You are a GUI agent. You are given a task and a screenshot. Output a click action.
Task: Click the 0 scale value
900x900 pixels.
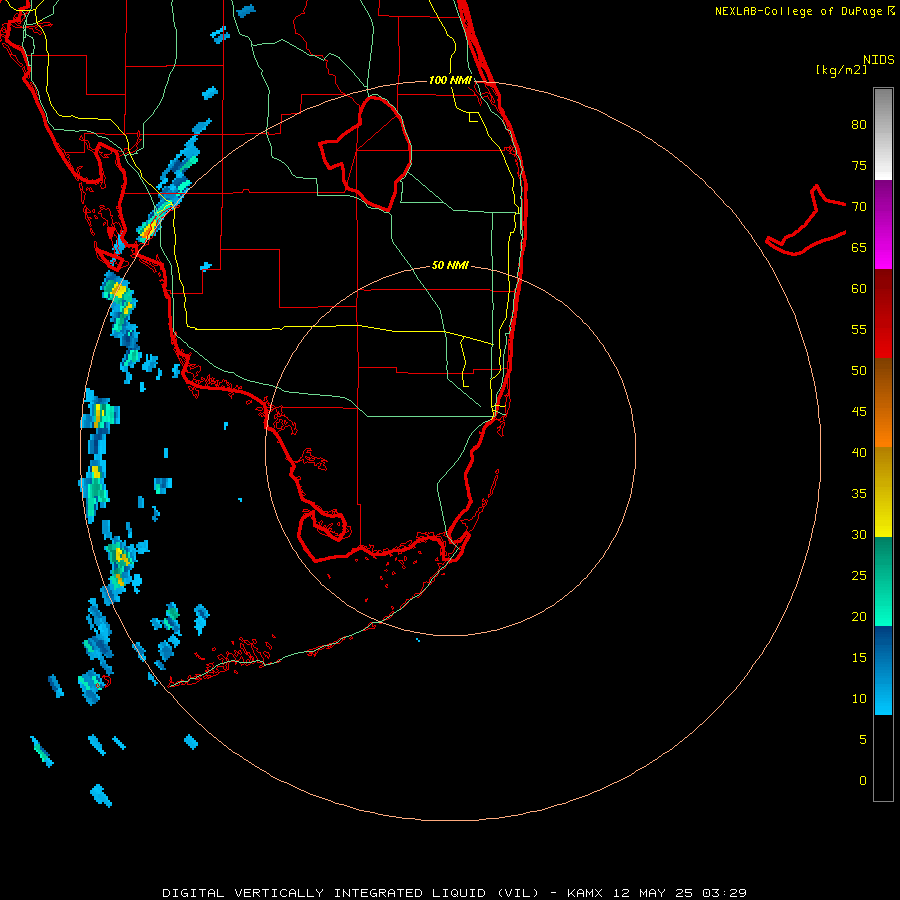(x=863, y=781)
